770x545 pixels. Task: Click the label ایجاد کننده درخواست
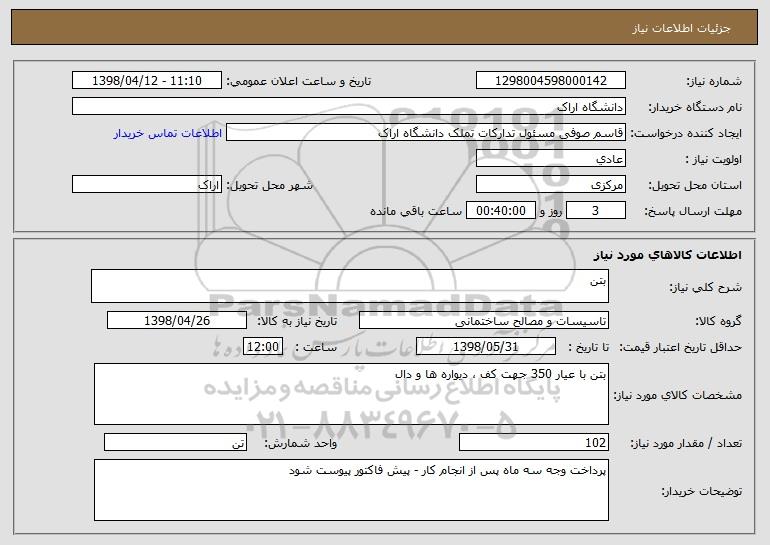(x=686, y=134)
